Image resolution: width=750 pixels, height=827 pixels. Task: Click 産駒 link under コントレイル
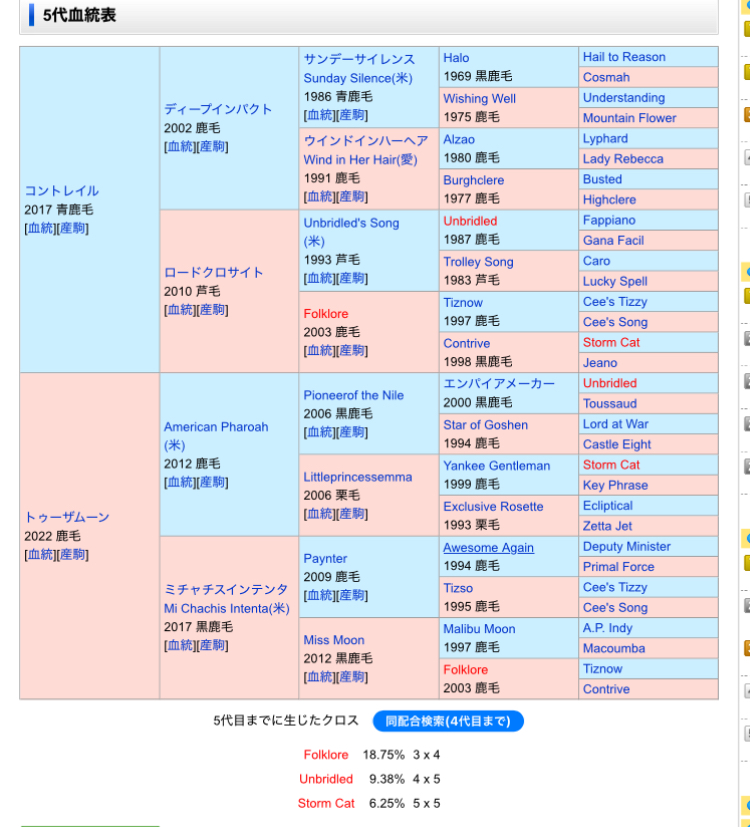pos(72,228)
